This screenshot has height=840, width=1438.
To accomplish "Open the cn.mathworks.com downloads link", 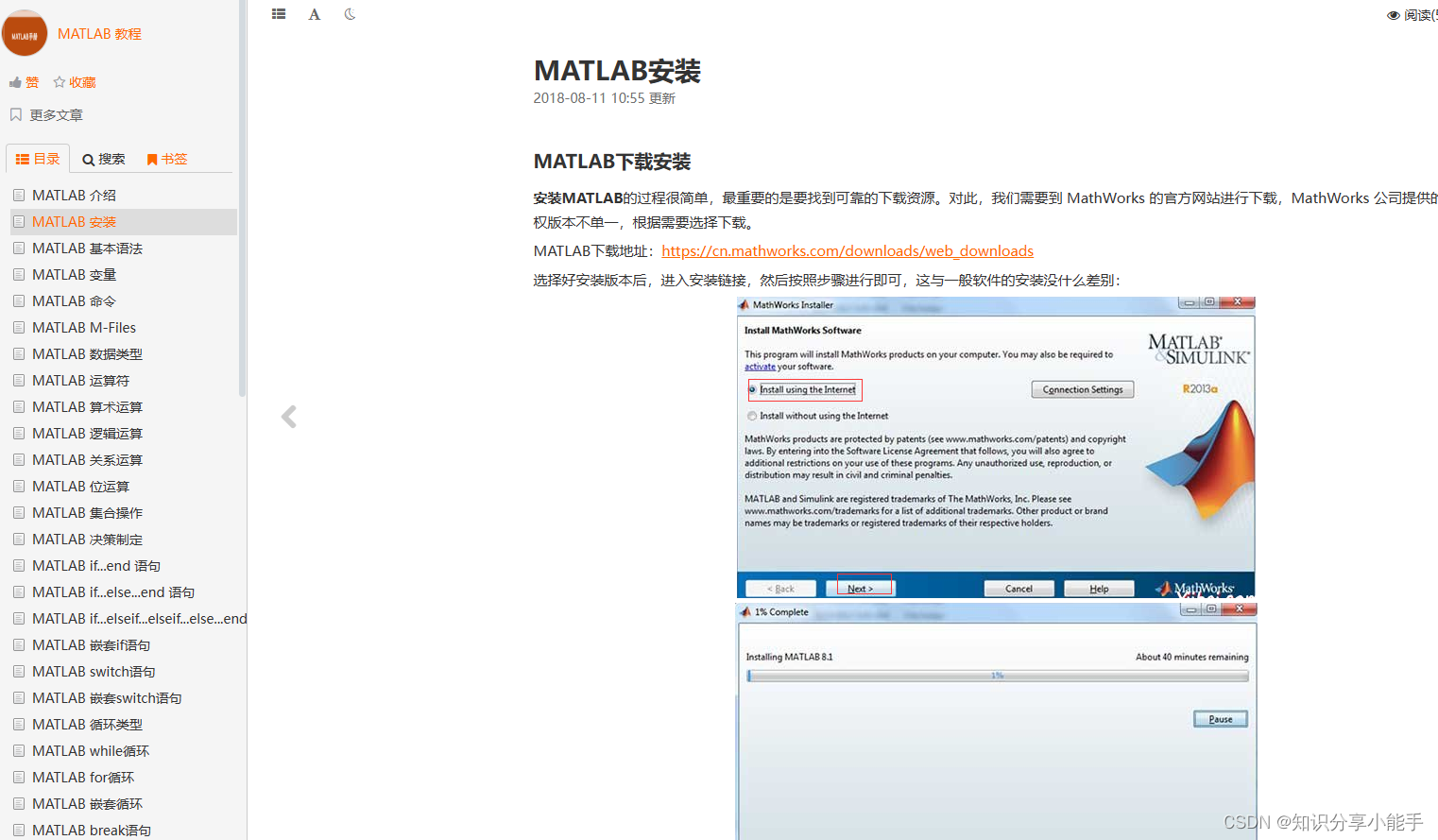I will (847, 251).
